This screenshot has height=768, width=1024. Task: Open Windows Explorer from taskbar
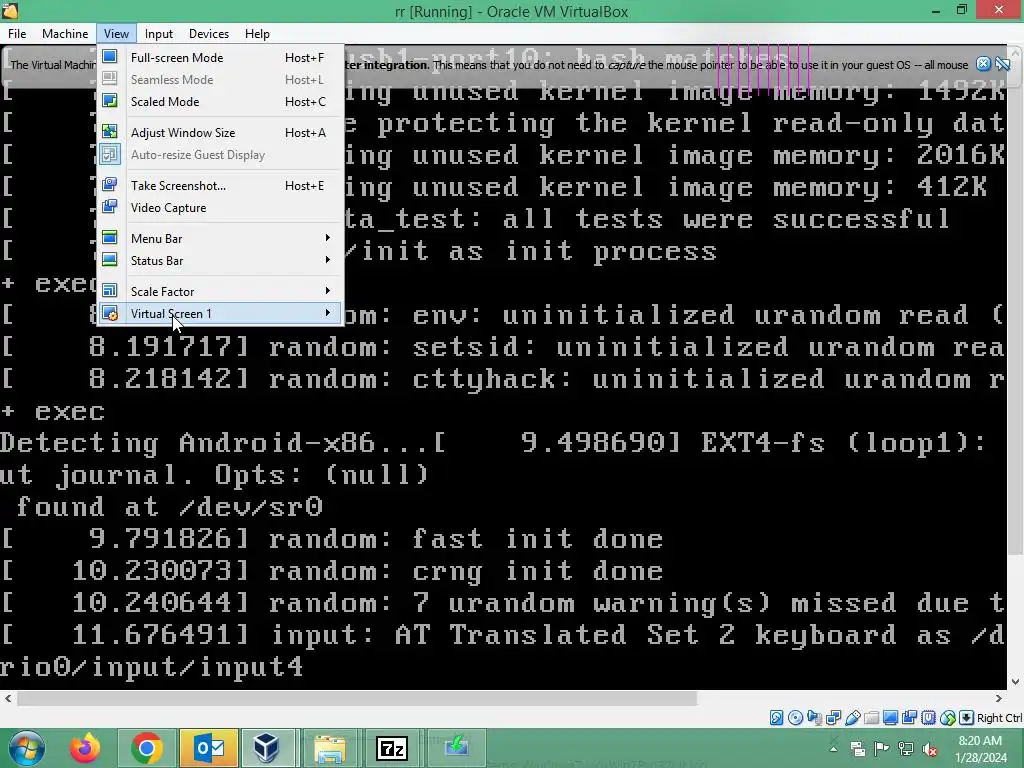pyautogui.click(x=330, y=748)
